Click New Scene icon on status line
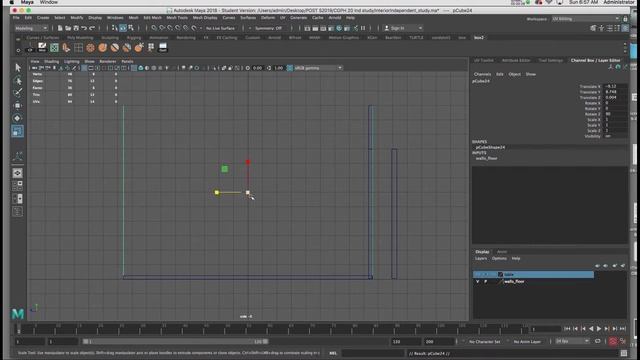 pyautogui.click(x=60, y=28)
